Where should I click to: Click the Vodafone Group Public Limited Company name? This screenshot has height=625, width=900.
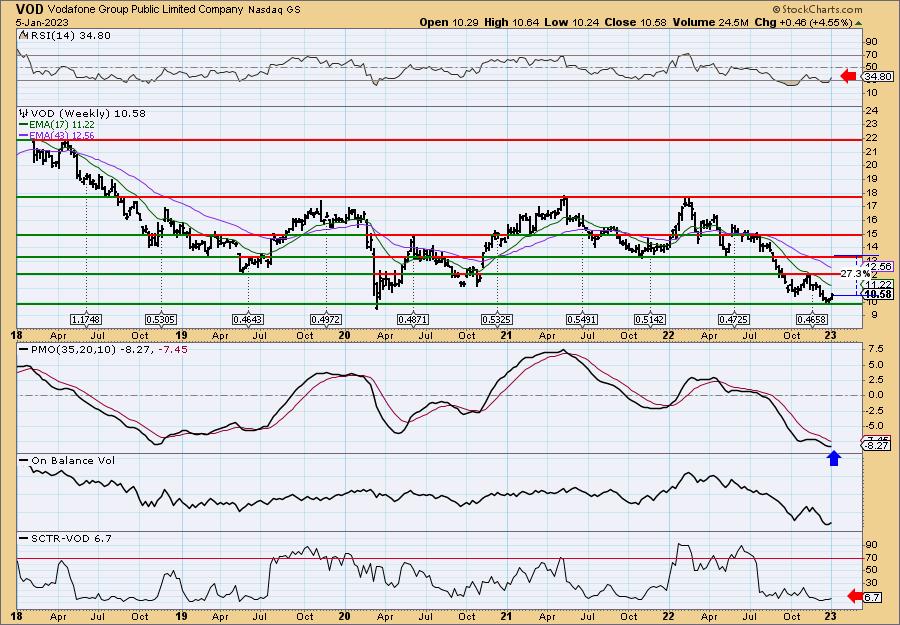click(x=143, y=10)
